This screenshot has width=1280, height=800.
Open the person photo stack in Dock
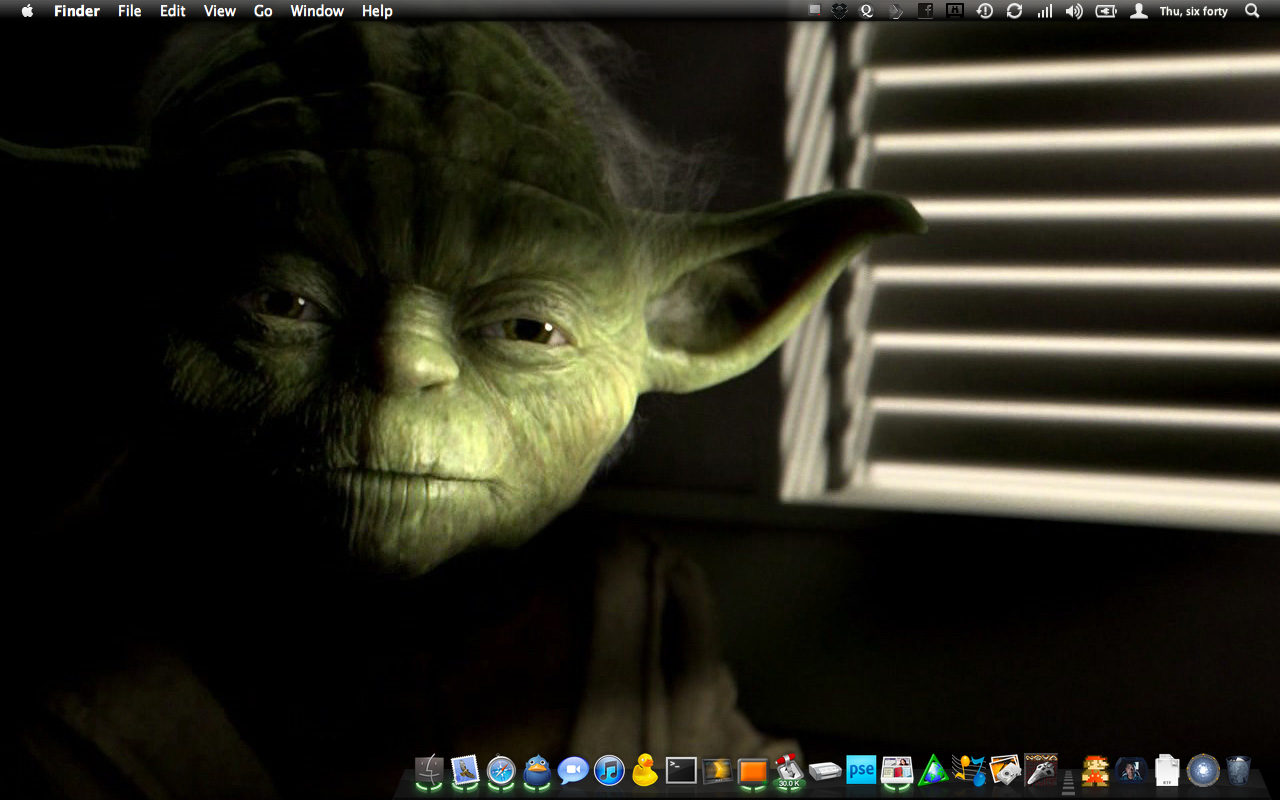point(1131,770)
